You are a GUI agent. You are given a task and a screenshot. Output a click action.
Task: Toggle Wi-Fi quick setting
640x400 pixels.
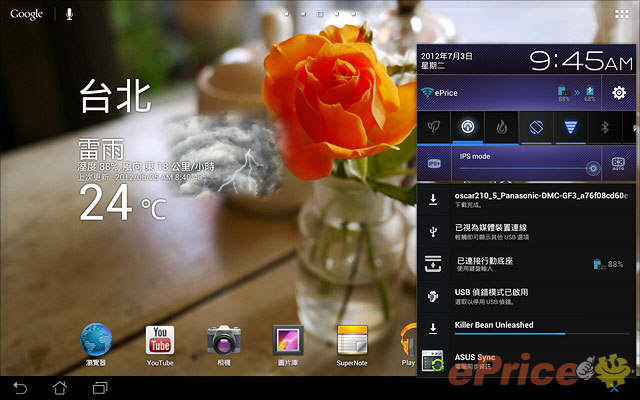[570, 127]
